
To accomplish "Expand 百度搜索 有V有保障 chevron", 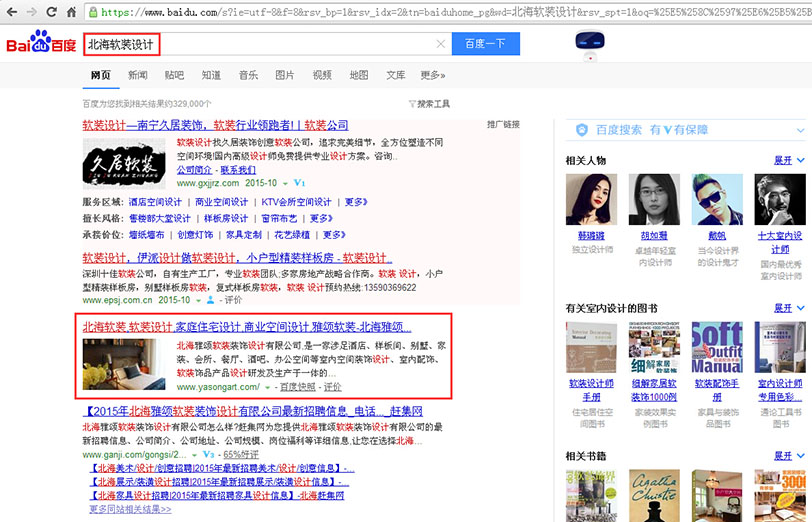I will click(x=801, y=130).
